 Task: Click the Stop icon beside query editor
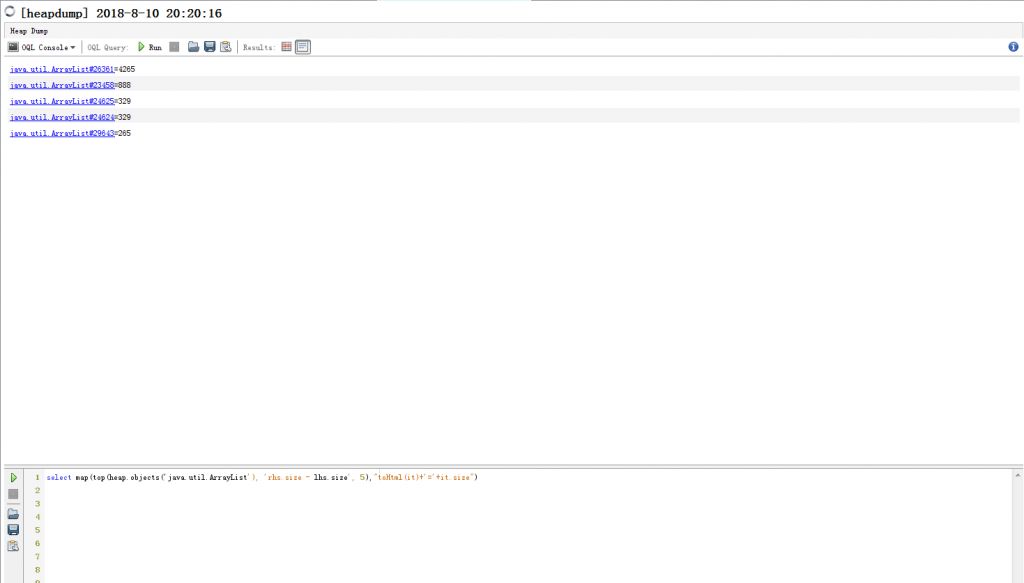[x=13, y=495]
